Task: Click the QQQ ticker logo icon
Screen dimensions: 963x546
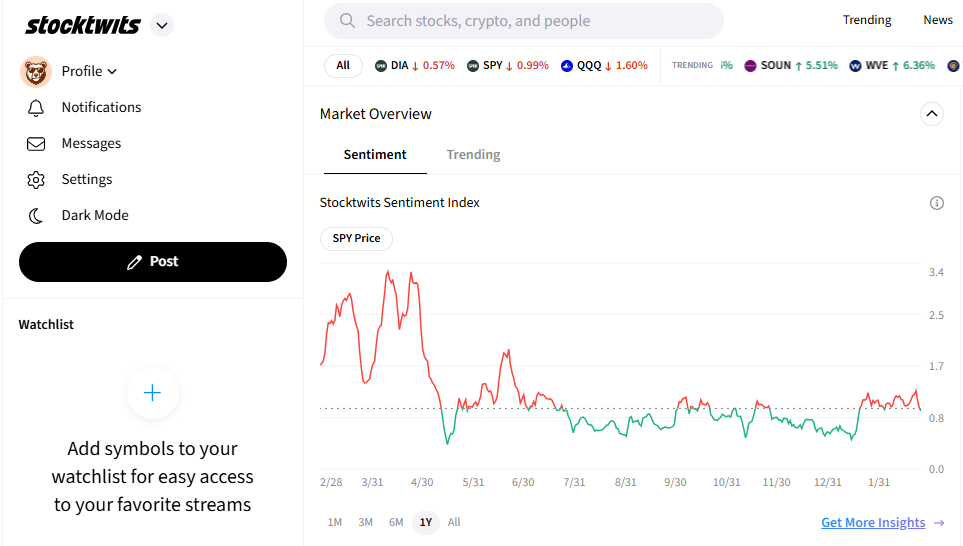Action: (x=567, y=66)
